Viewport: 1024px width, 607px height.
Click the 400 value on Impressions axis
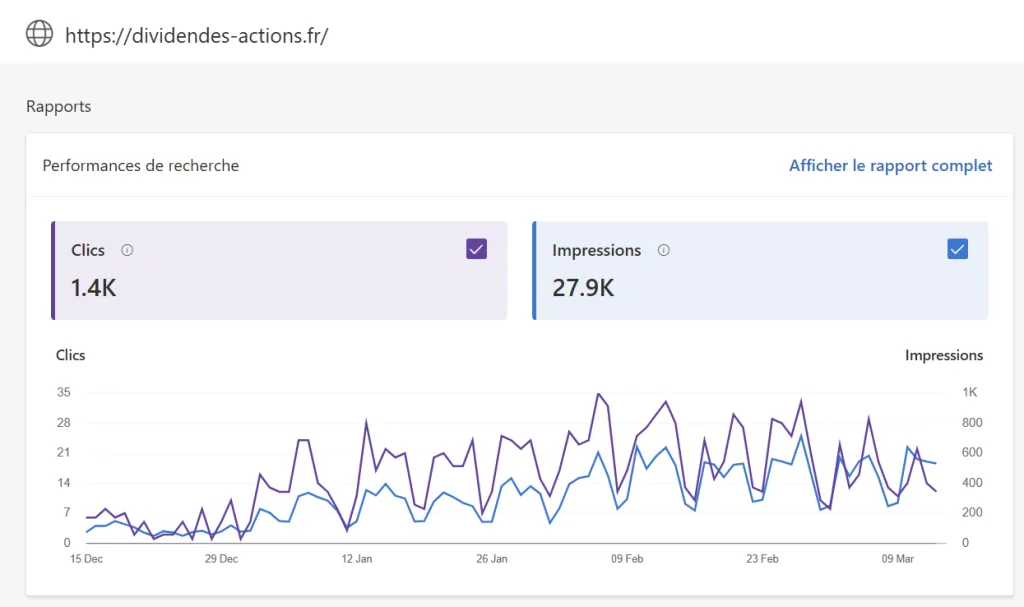(x=972, y=483)
